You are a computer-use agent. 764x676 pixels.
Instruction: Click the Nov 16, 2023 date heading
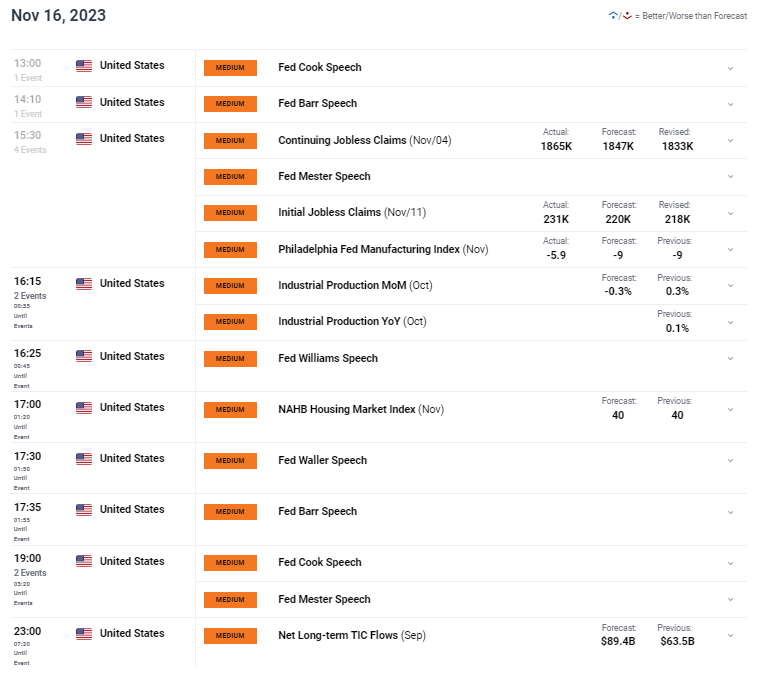point(59,16)
